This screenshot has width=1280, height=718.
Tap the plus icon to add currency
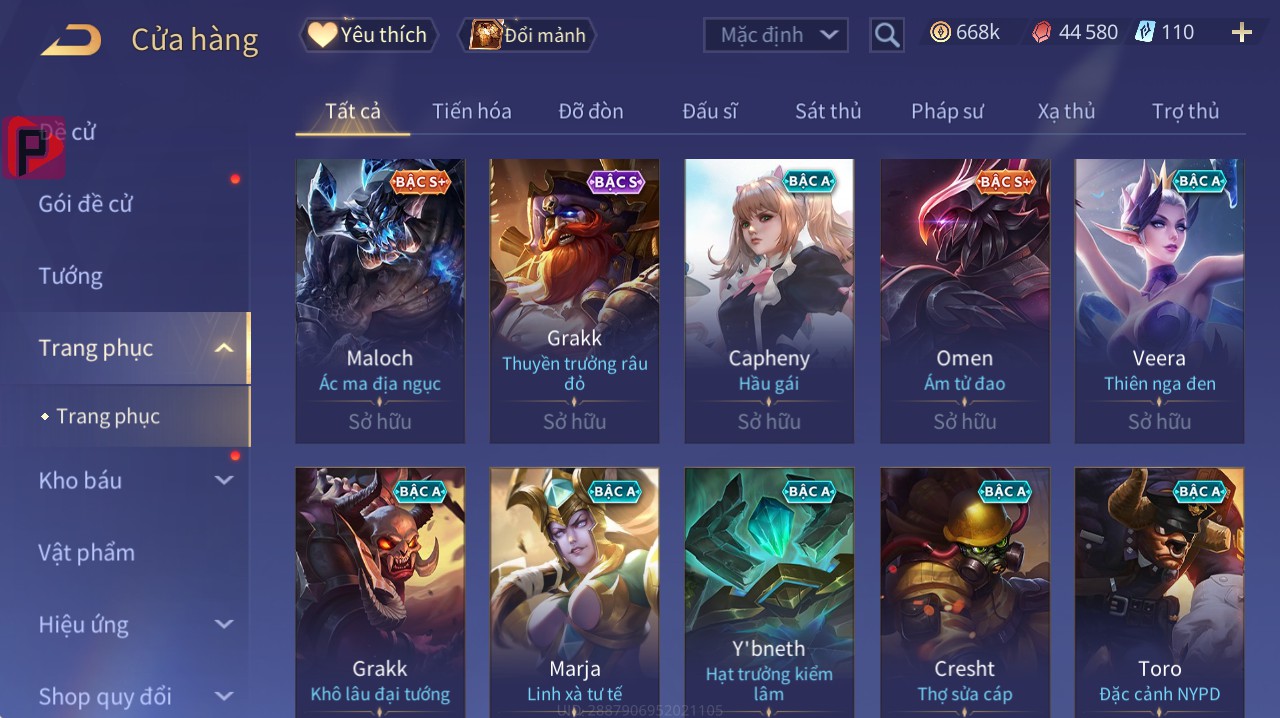coord(1241,33)
